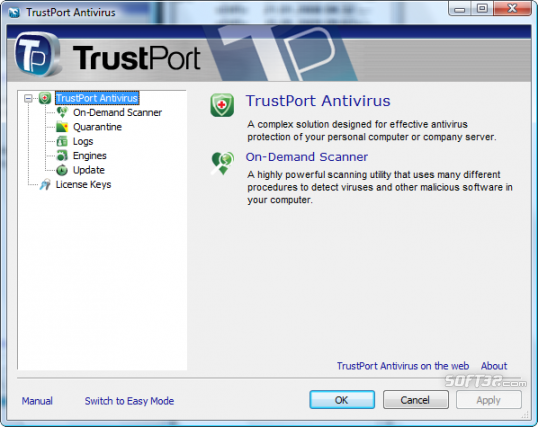Image resolution: width=538 pixels, height=427 pixels.
Task: Open the Logs section
Action: click(83, 141)
